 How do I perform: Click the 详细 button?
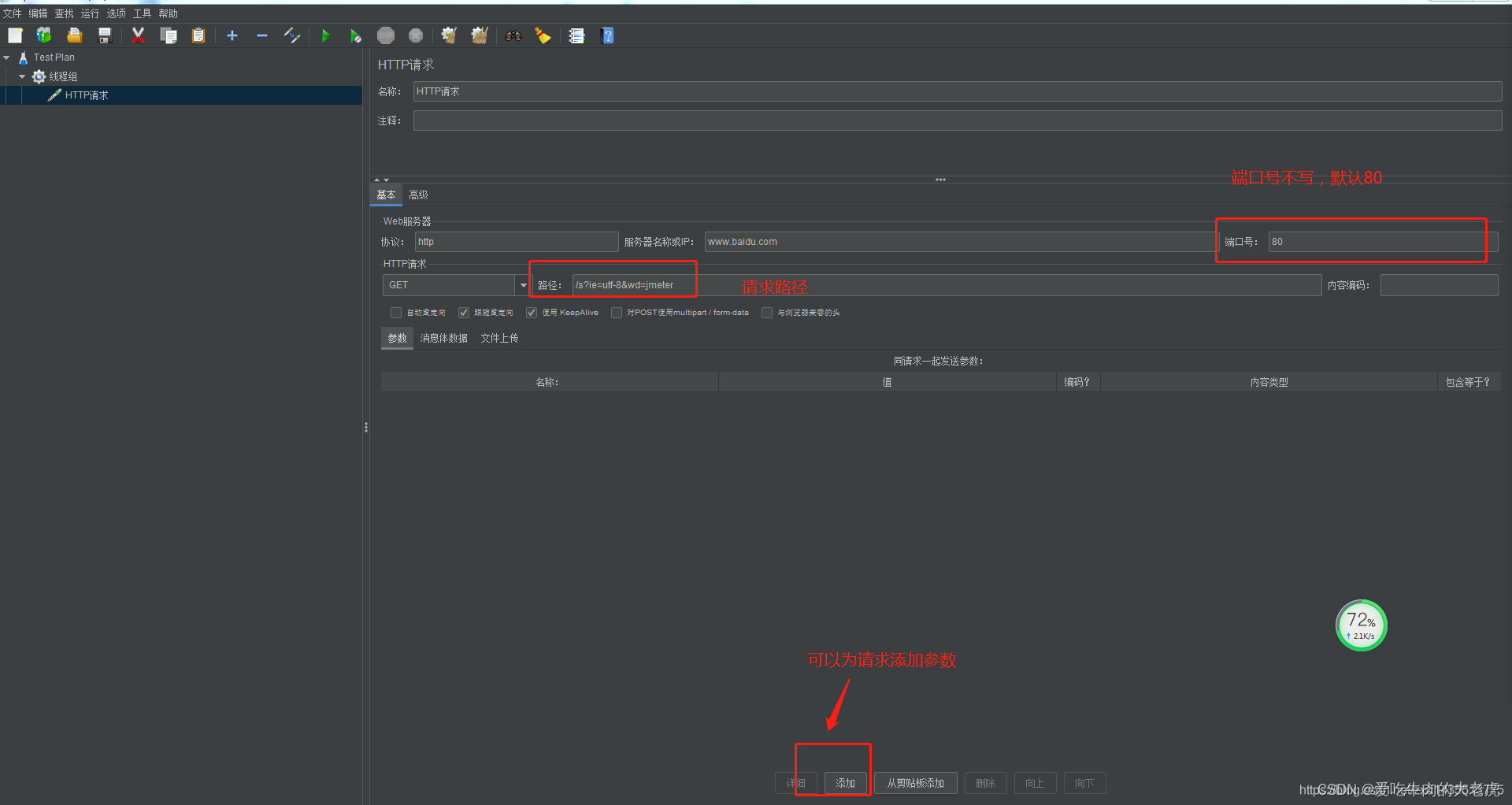(796, 783)
